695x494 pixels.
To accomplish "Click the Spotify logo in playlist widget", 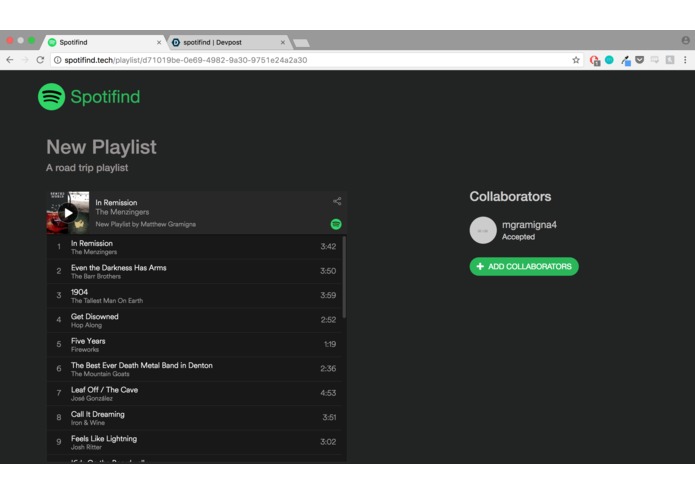I will click(336, 224).
